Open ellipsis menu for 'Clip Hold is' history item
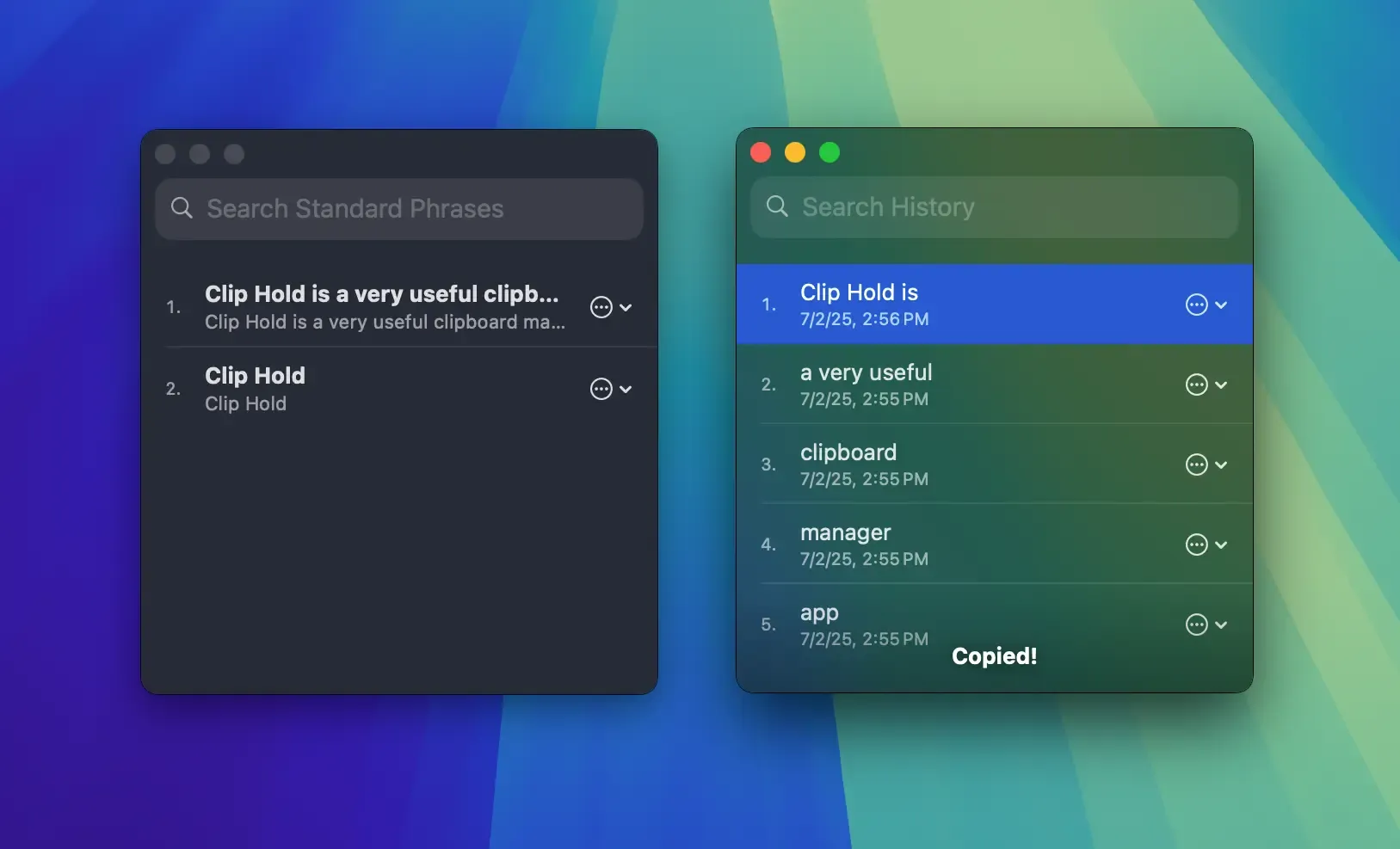 click(1196, 305)
